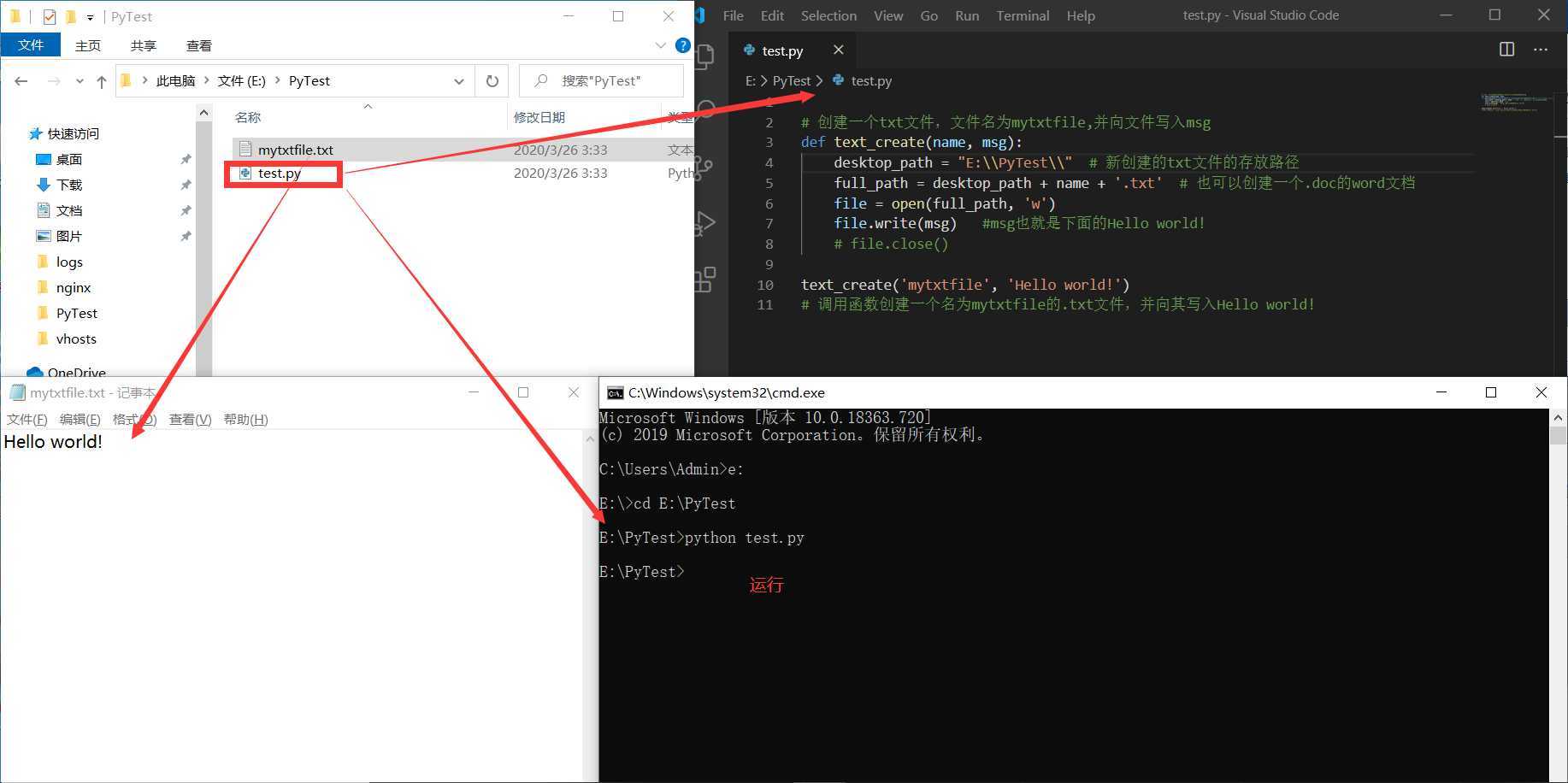Open Terminal menu in VS Code
The height and width of the screenshot is (783, 1568).
point(1023,15)
